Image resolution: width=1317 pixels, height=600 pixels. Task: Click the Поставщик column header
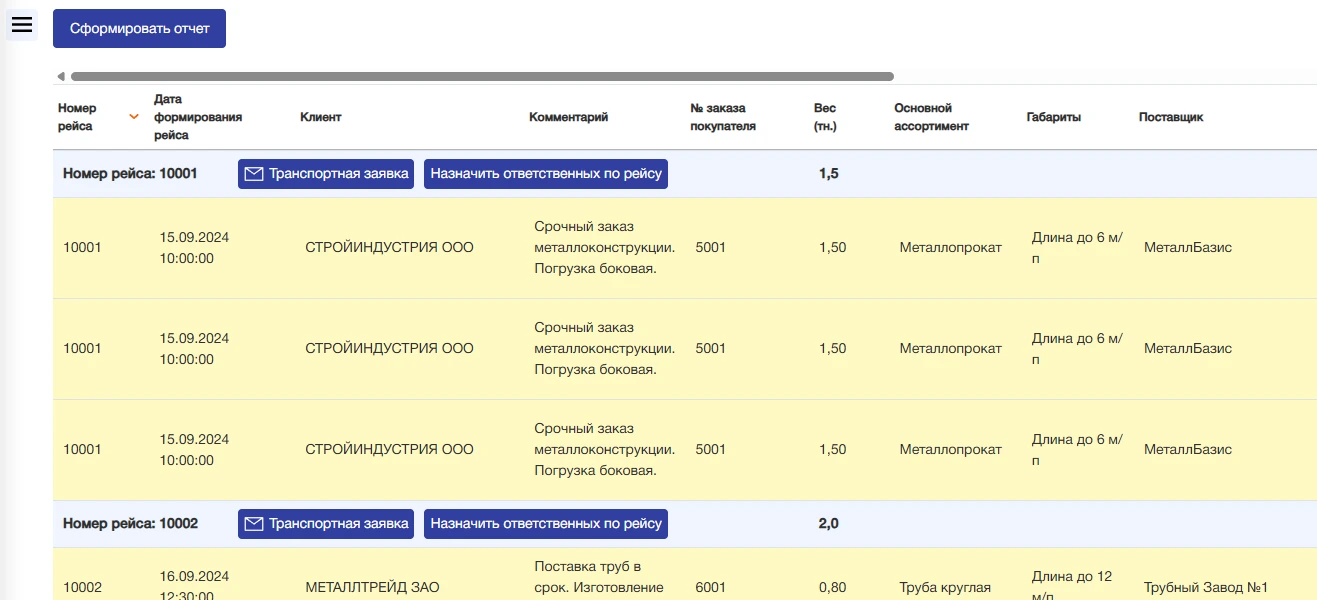pos(1170,117)
